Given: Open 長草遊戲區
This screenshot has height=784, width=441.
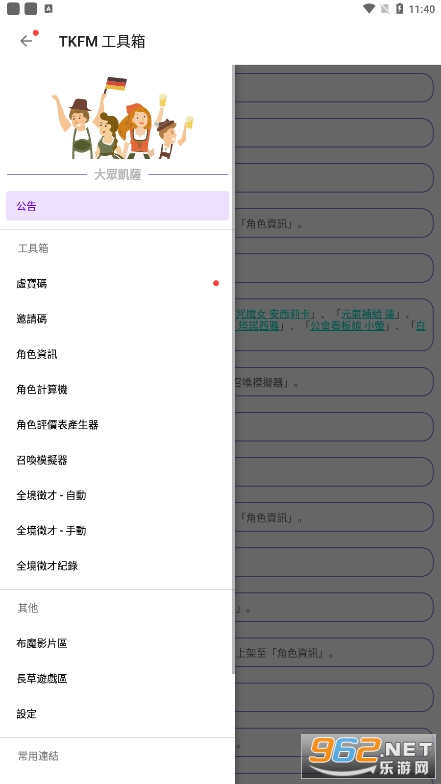Looking at the screenshot, I should 118,678.
